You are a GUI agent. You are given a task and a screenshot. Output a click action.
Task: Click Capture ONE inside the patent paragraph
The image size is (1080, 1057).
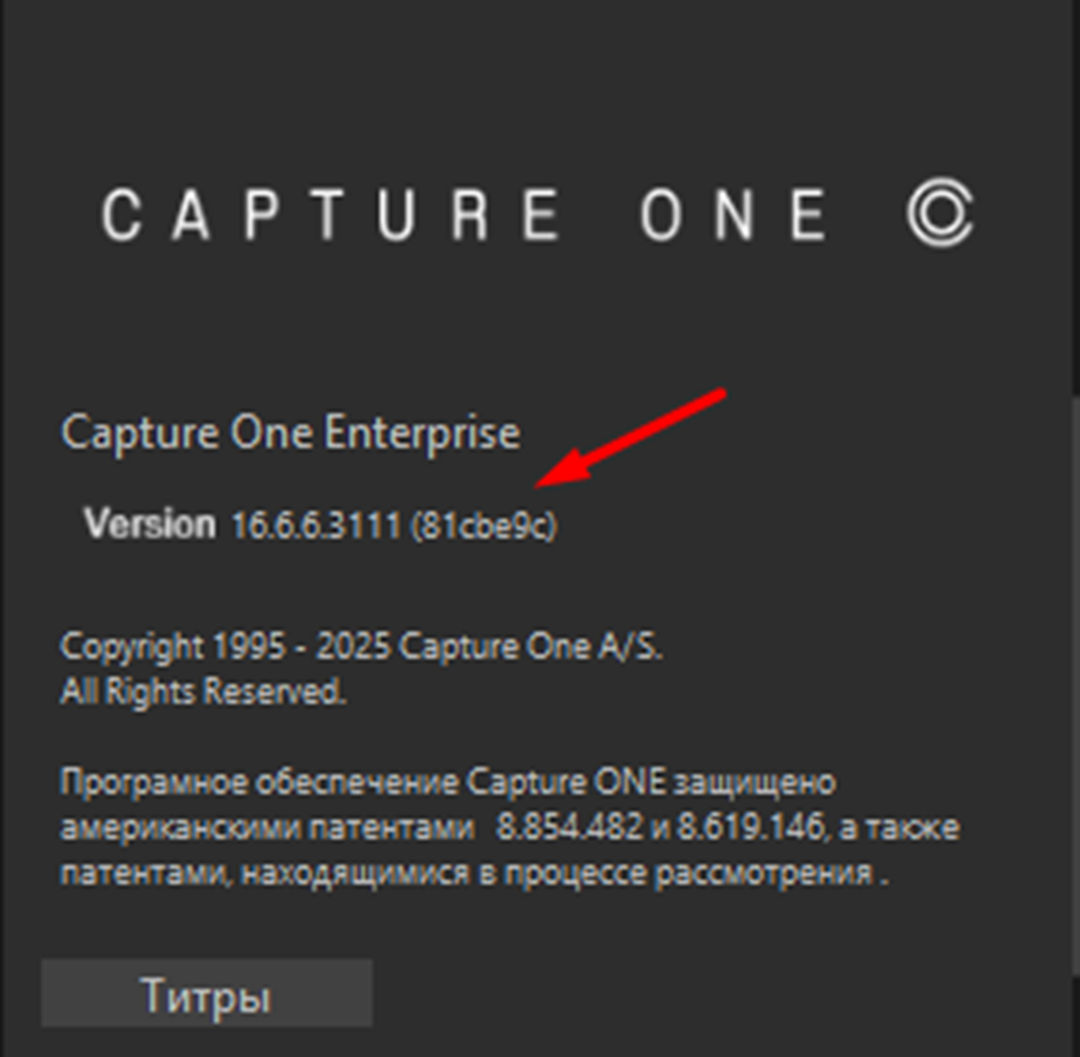[x=565, y=782]
